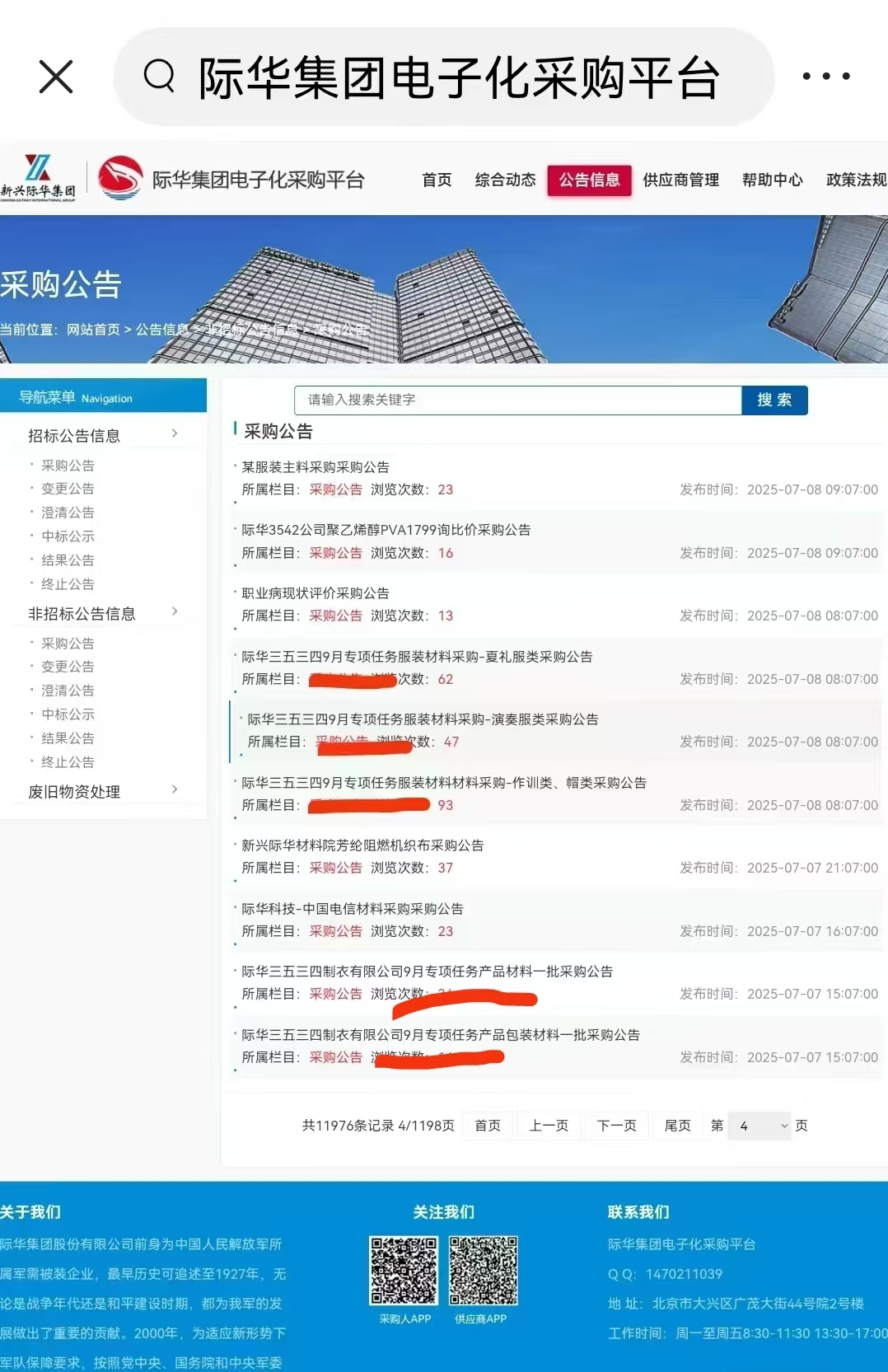Open 职业病现状评价采购公告
Screen dimensions: 888x1372
(x=315, y=593)
